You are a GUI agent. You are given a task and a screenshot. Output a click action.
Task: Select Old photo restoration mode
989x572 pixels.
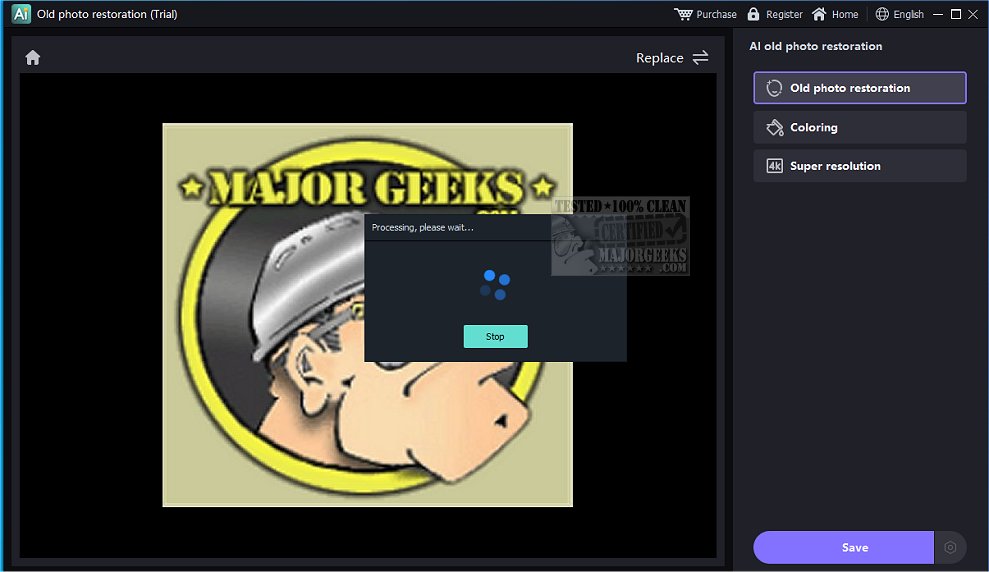[x=859, y=88]
